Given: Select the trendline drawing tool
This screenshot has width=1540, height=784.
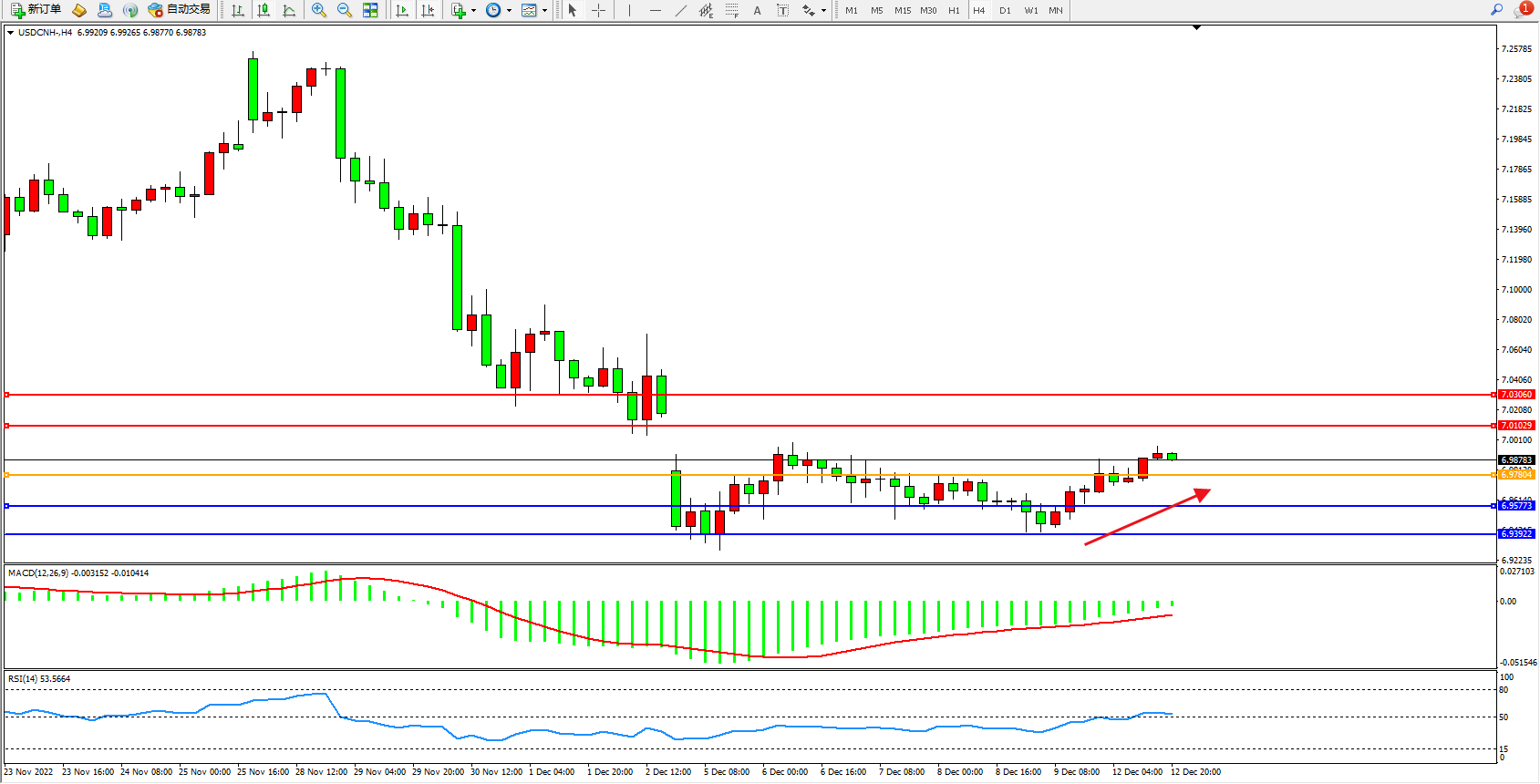Looking at the screenshot, I should 680,10.
